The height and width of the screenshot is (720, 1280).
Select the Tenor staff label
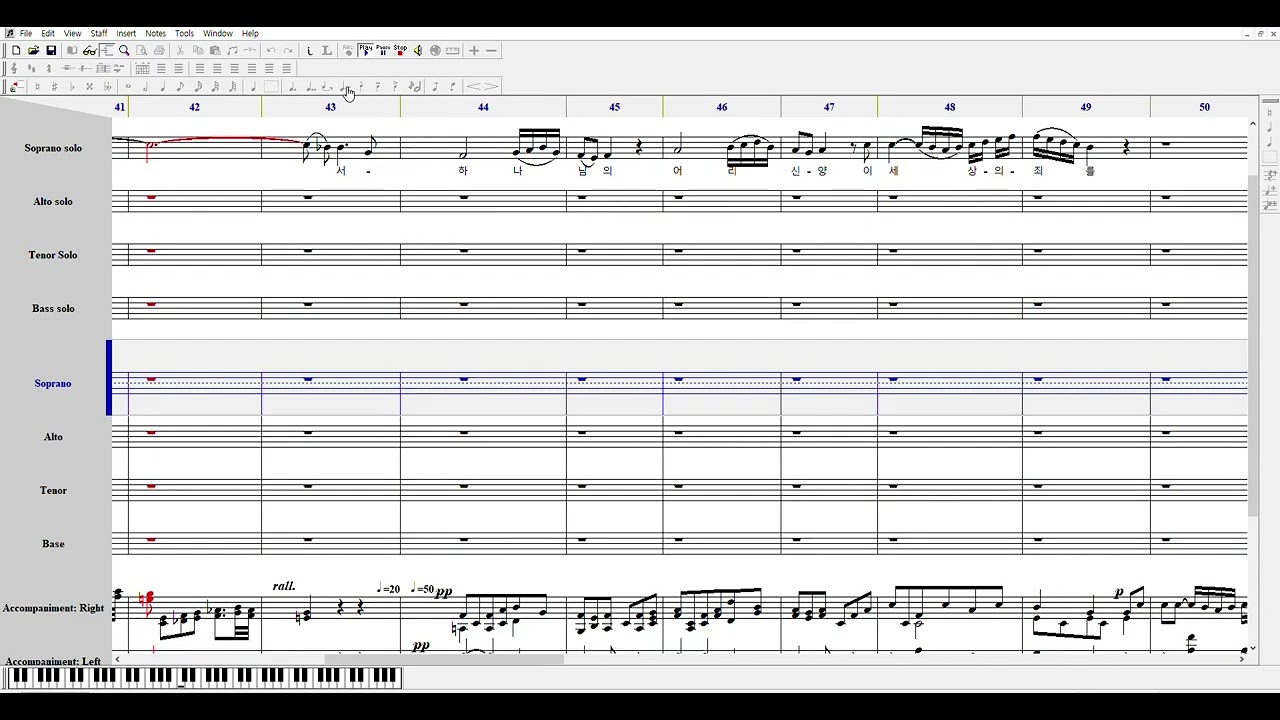pos(53,490)
